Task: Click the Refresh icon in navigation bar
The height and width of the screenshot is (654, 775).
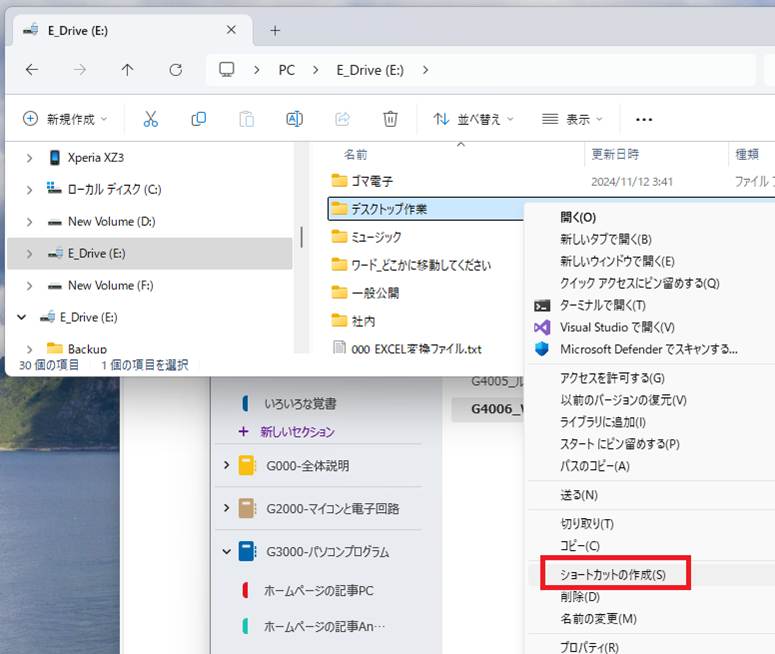Action: pyautogui.click(x=176, y=70)
